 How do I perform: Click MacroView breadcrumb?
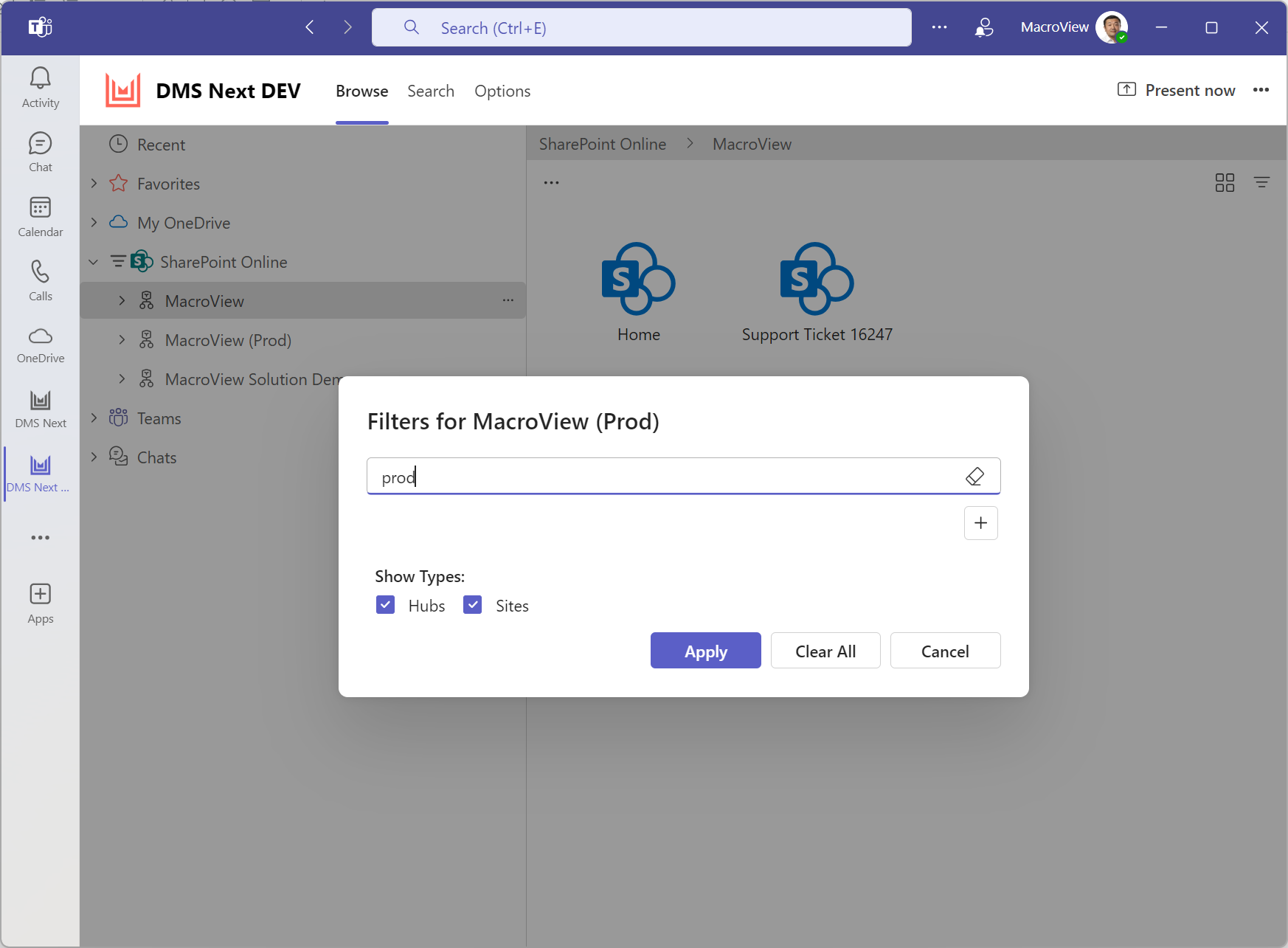click(752, 144)
